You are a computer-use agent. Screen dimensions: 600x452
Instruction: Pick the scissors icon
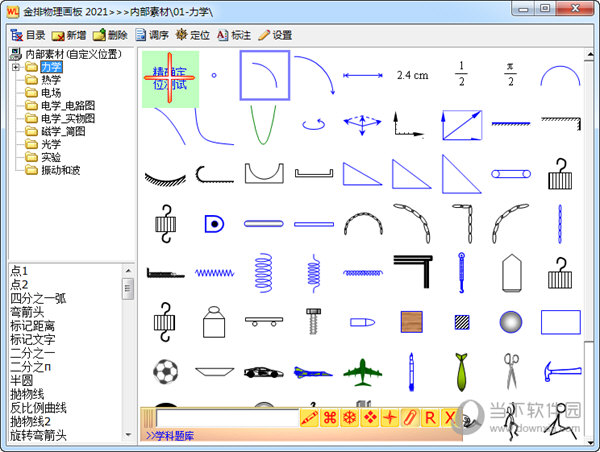coord(511,371)
